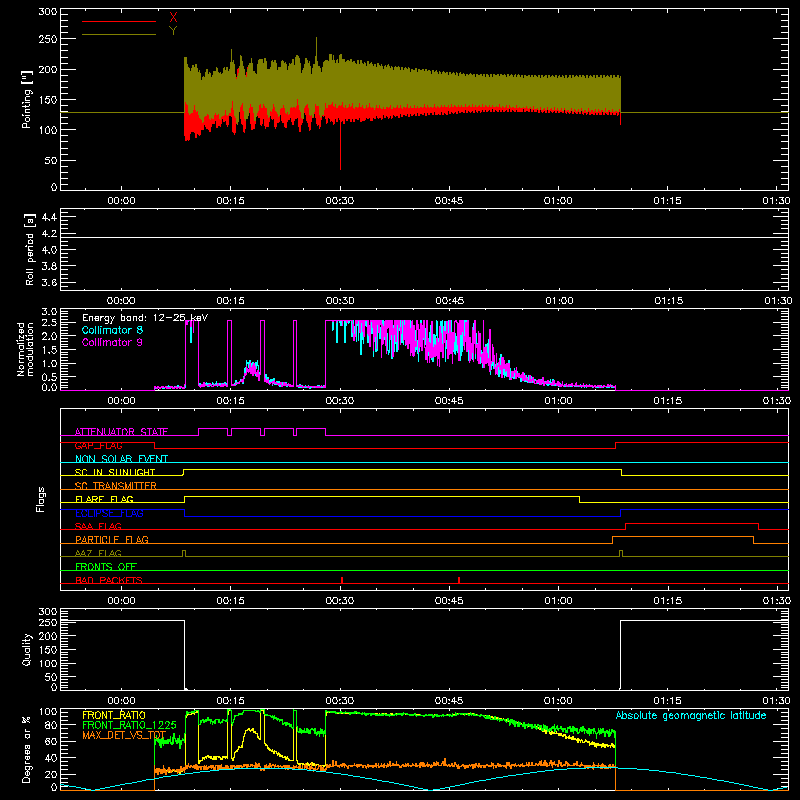This screenshot has height=800, width=800.
Task: Select the NON_SOLAR_EVENT flag label
Action: (121, 459)
